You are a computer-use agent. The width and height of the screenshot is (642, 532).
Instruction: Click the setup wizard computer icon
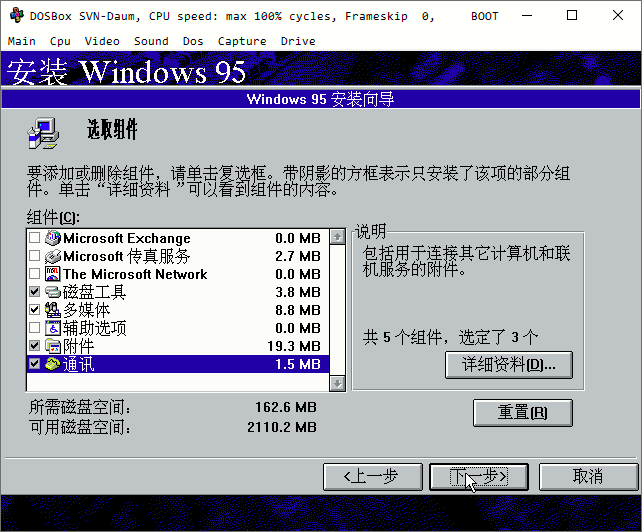coord(43,133)
